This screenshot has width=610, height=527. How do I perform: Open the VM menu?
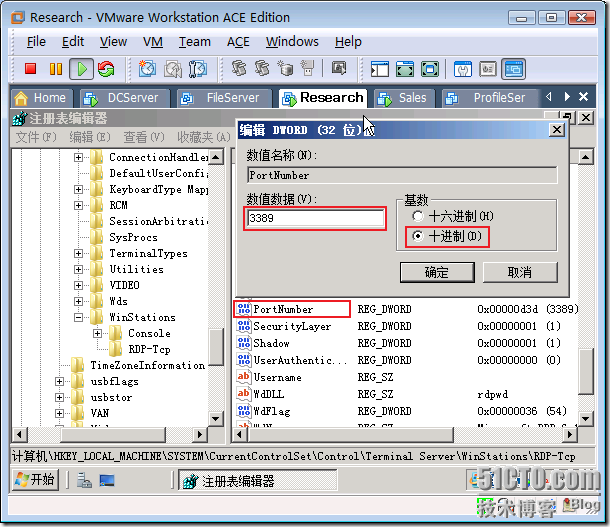tap(152, 41)
